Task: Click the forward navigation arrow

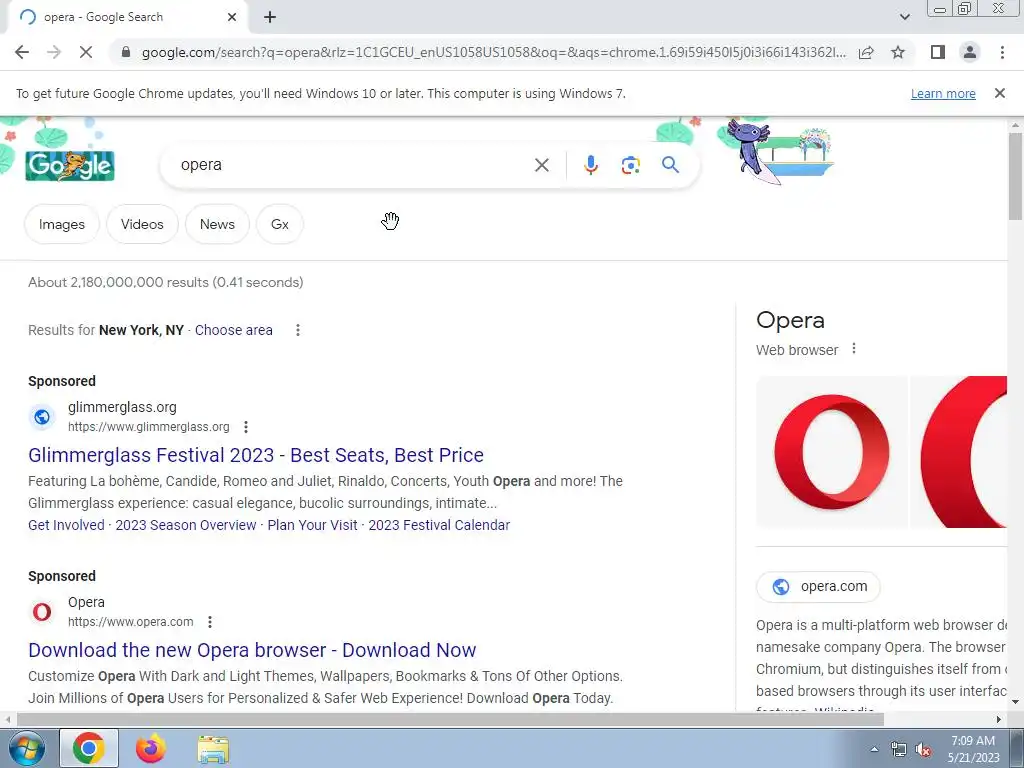Action: [54, 52]
